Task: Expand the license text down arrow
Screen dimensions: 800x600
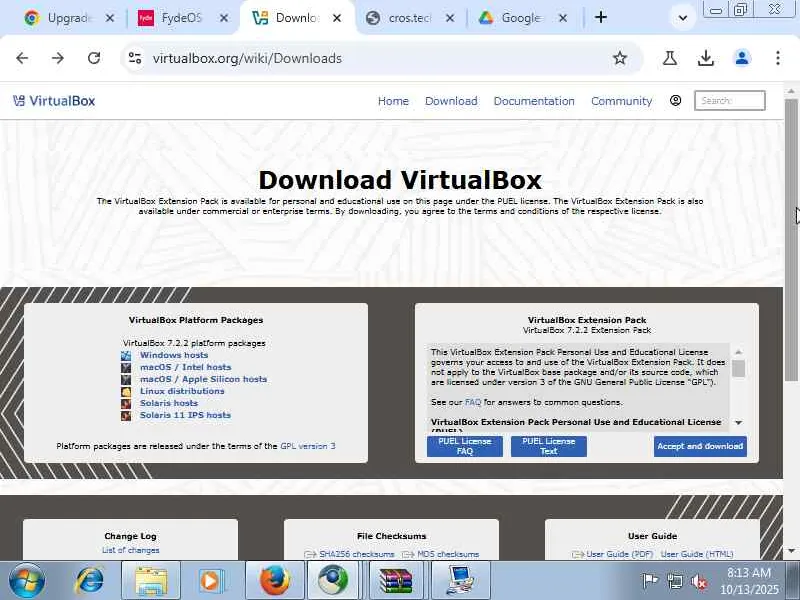Action: [x=738, y=422]
